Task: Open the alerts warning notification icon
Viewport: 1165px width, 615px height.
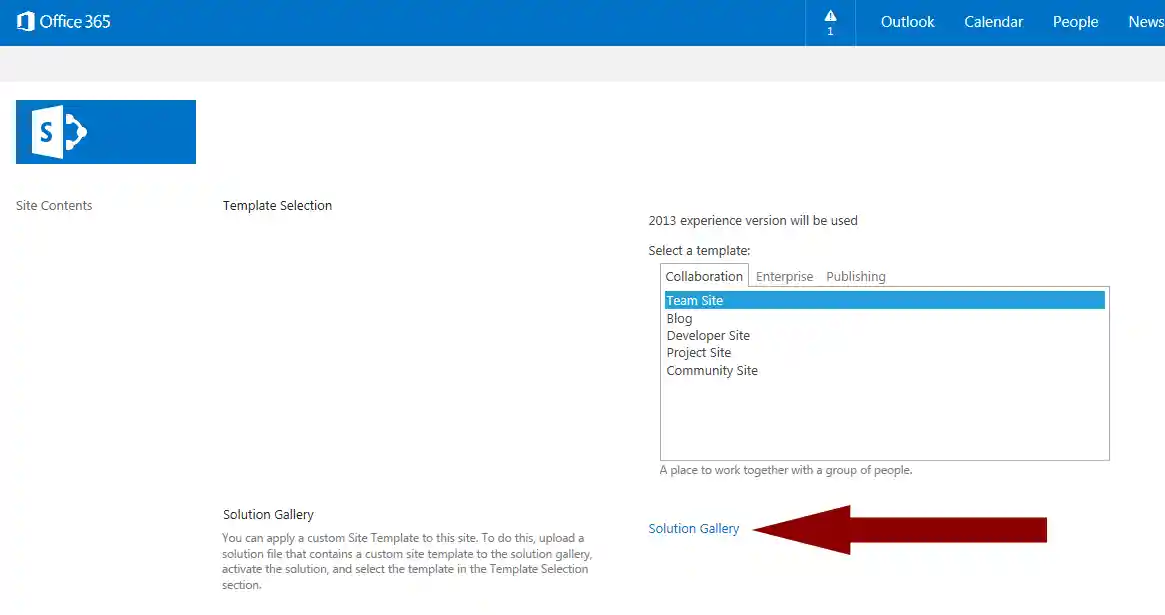Action: point(829,16)
